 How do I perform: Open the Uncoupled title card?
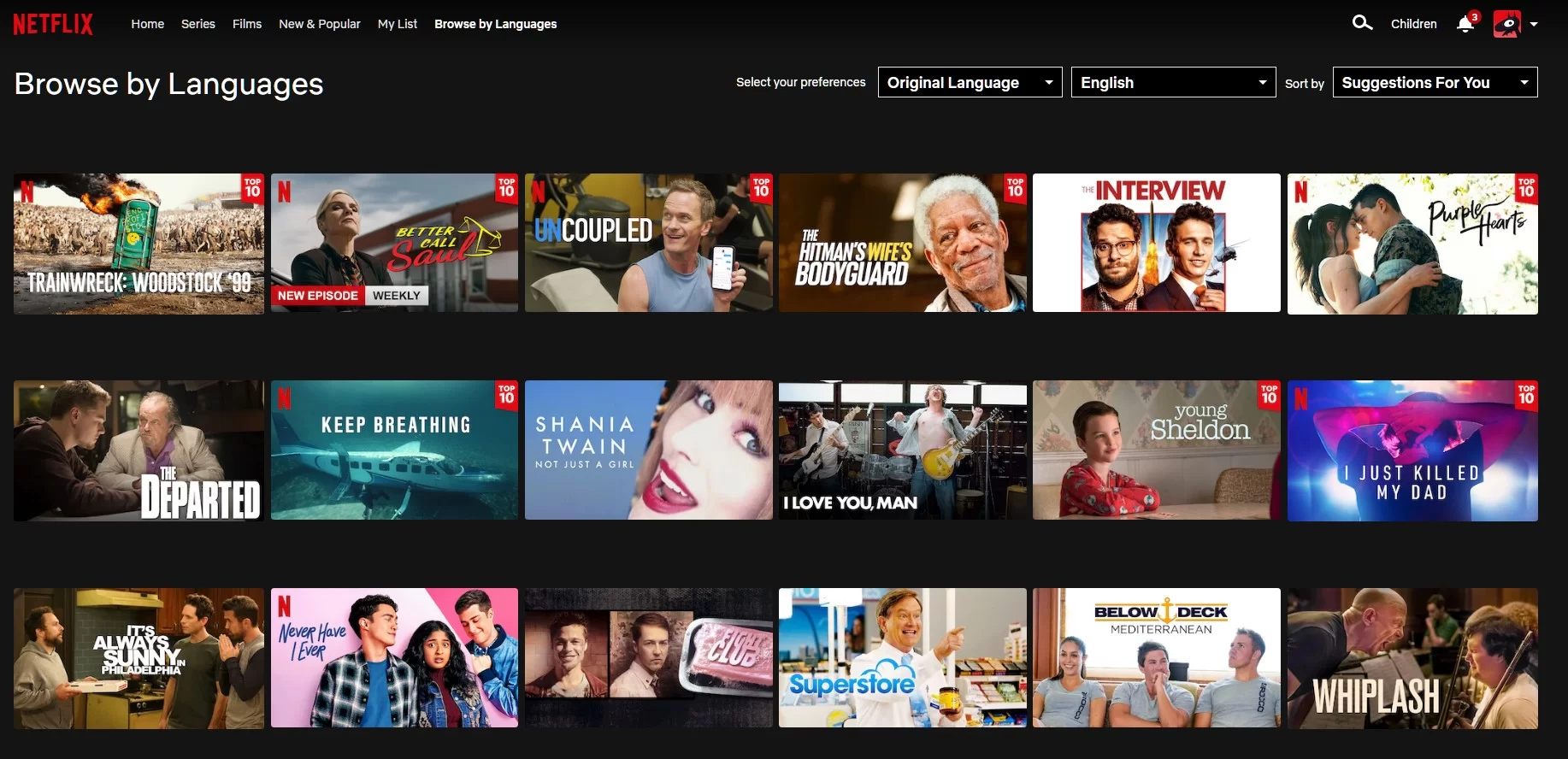[648, 244]
